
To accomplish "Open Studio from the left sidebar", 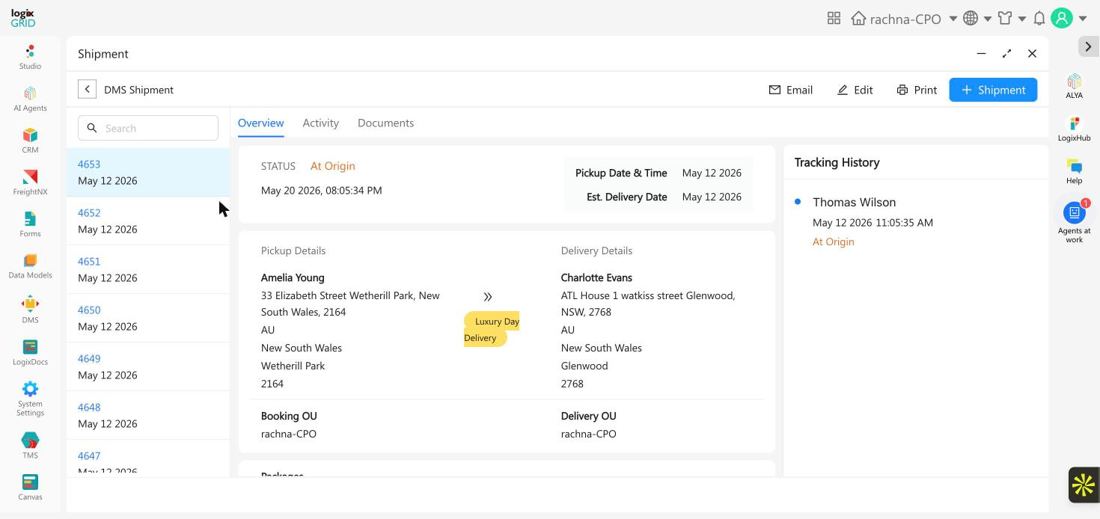I will pos(29,57).
